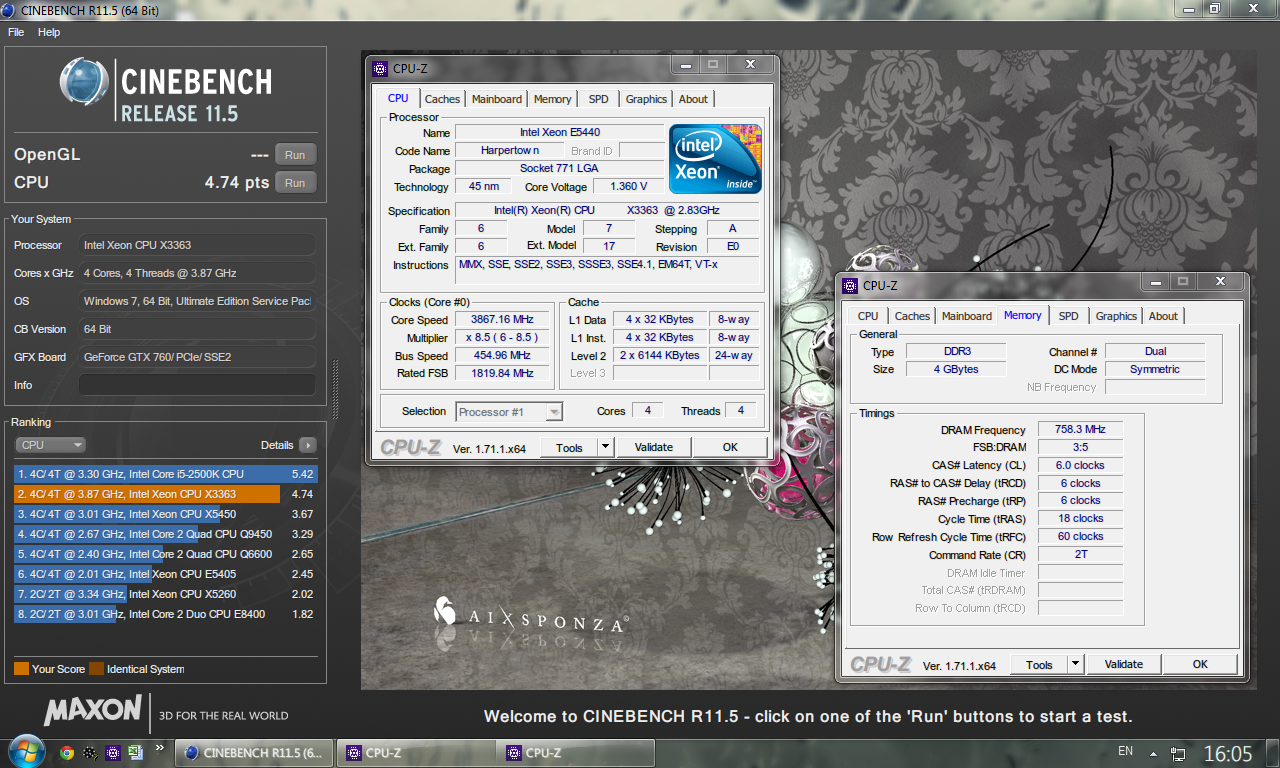Expand the quick launch overflow chevron
1280x768 pixels.
pyautogui.click(x=160, y=748)
